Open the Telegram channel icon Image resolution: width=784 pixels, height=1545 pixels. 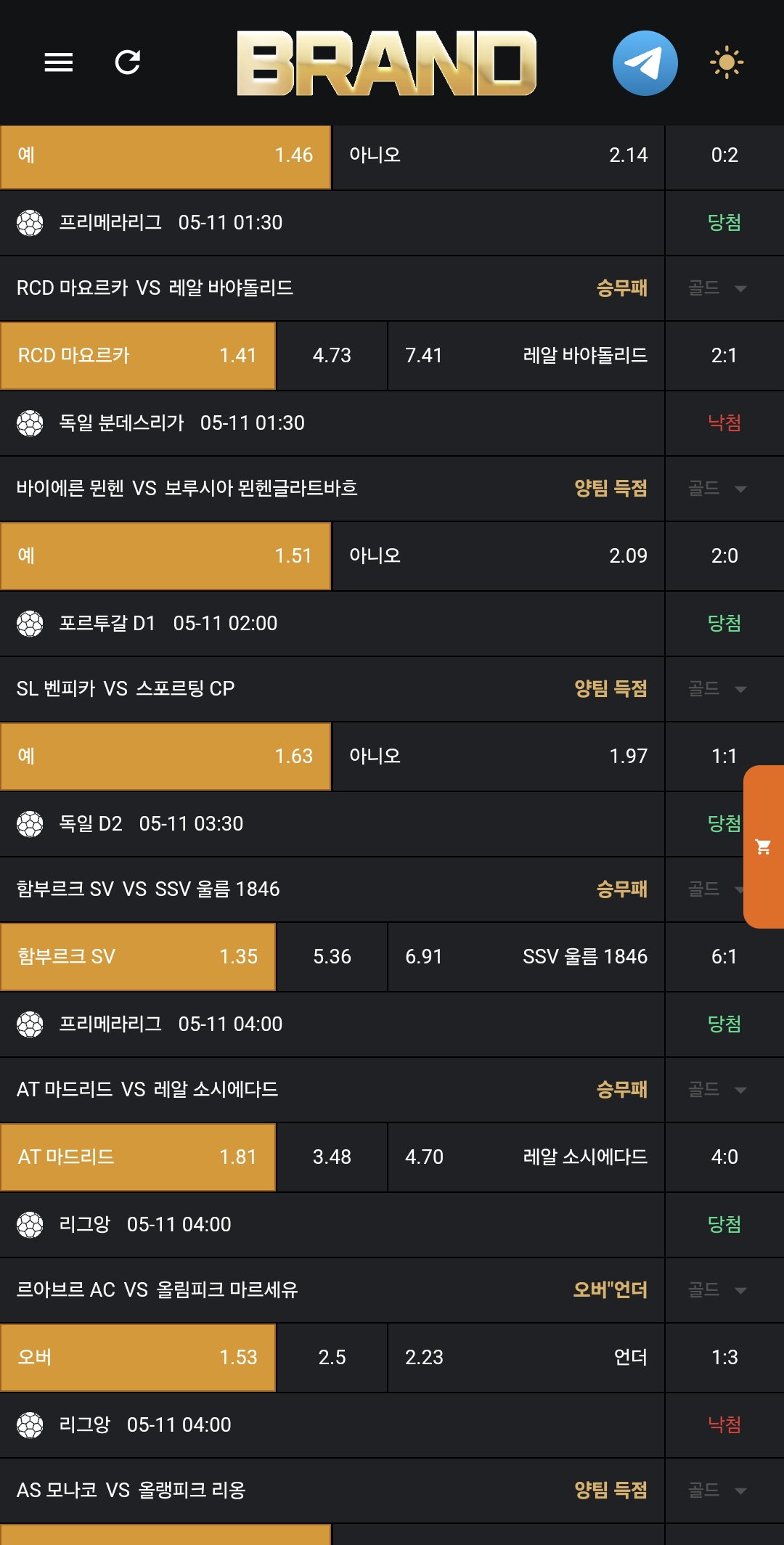(645, 62)
